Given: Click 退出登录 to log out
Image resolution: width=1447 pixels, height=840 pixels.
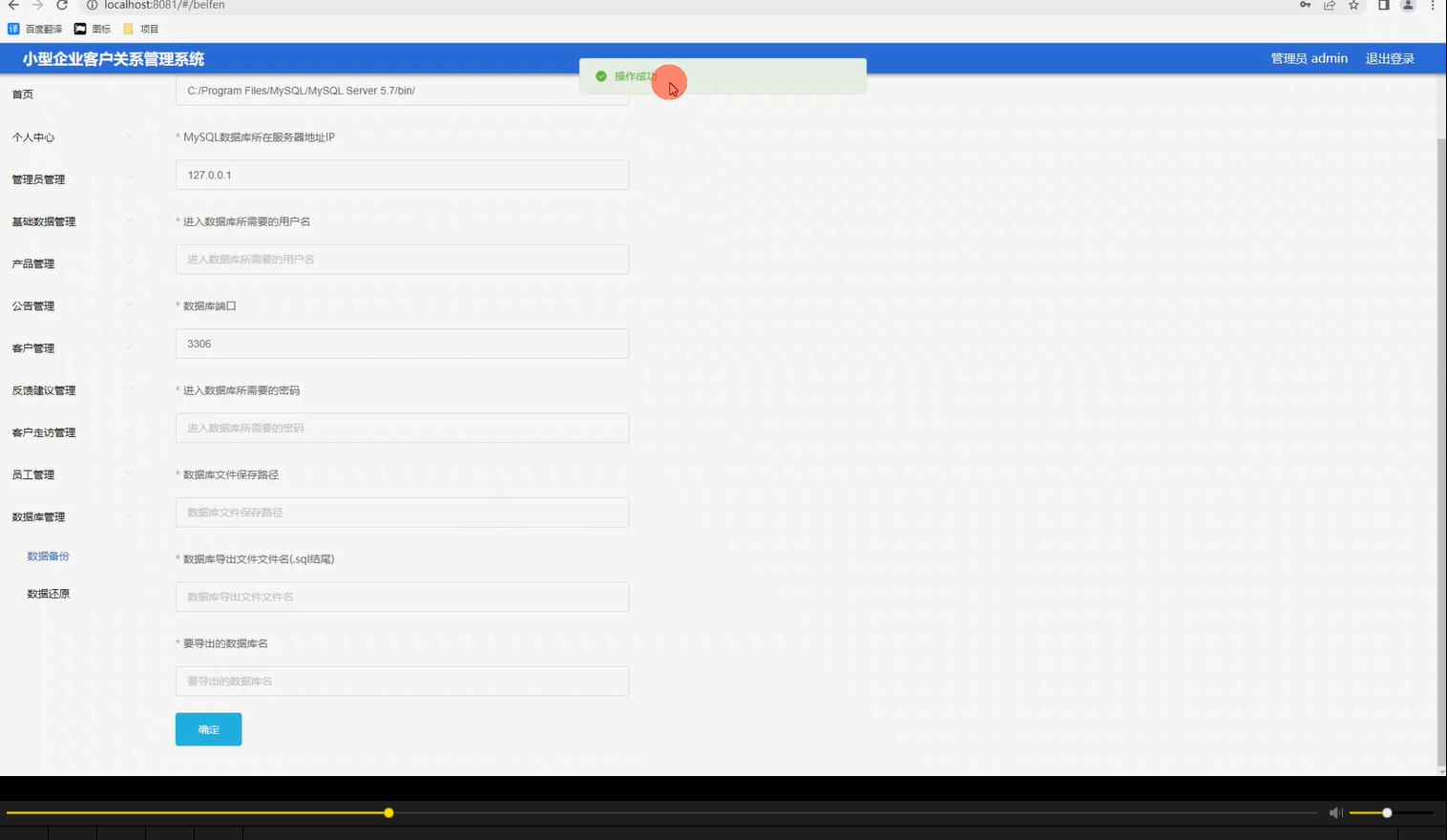Looking at the screenshot, I should pos(1390,58).
